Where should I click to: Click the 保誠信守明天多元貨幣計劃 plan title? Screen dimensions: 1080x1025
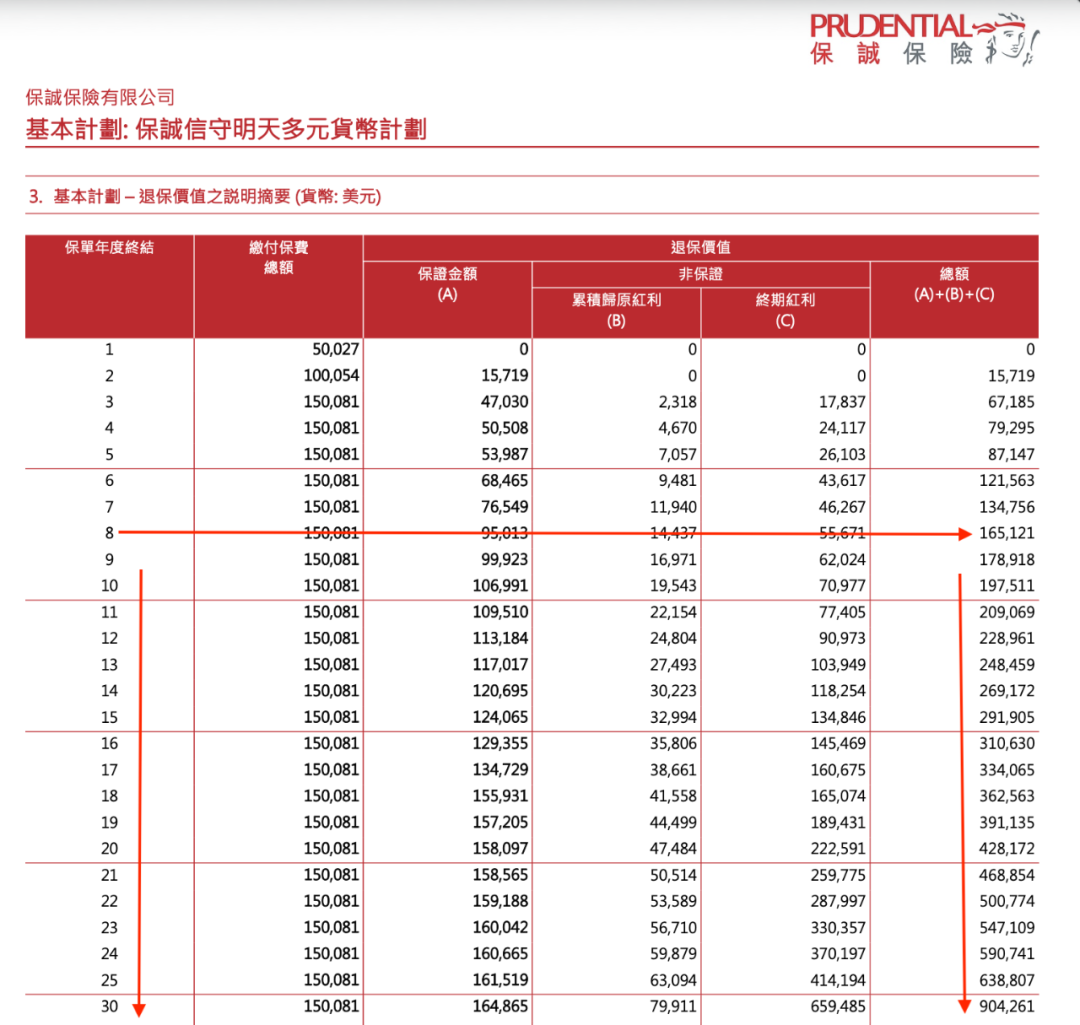226,129
